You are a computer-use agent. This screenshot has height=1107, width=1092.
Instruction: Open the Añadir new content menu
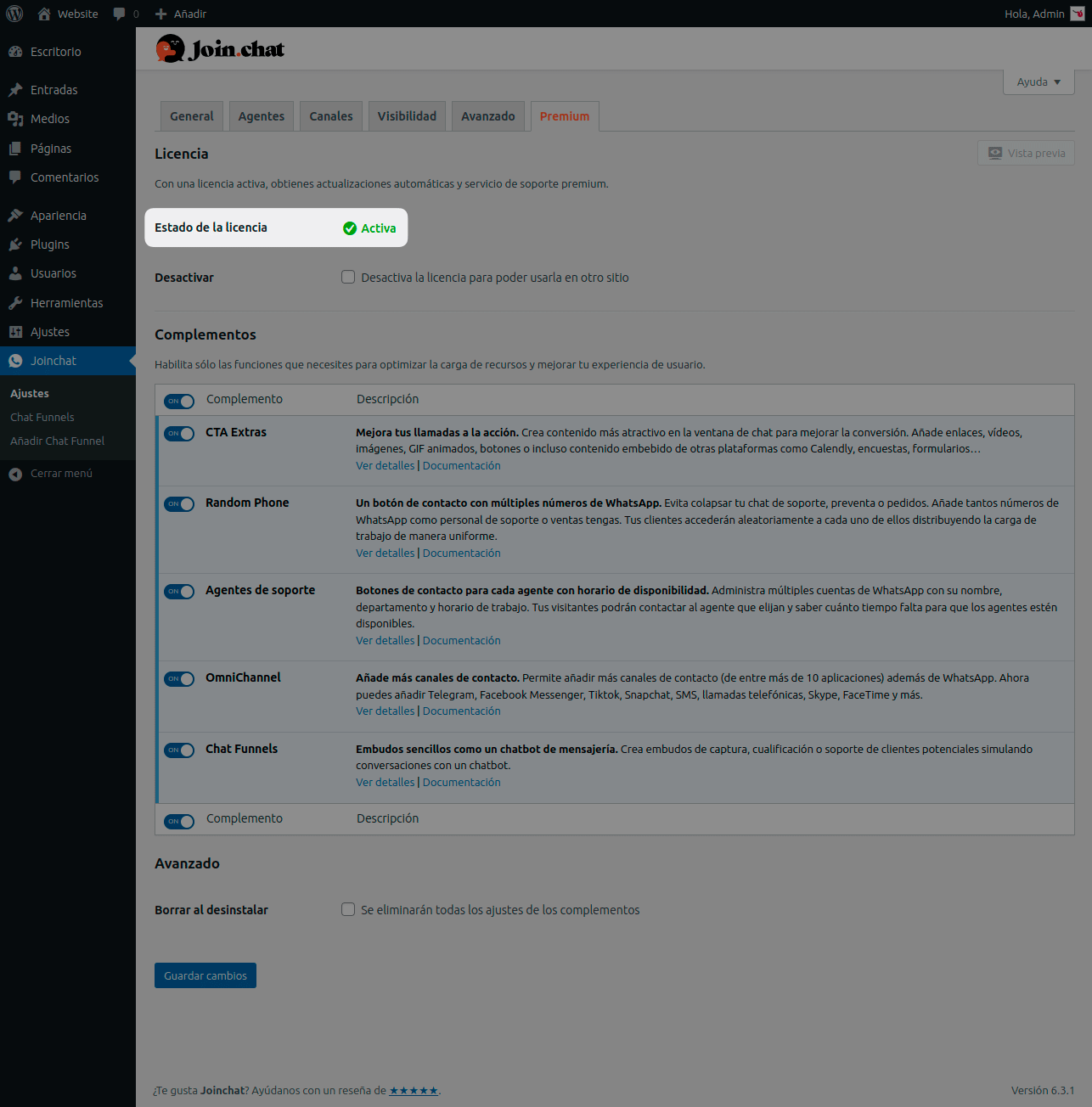[x=181, y=14]
